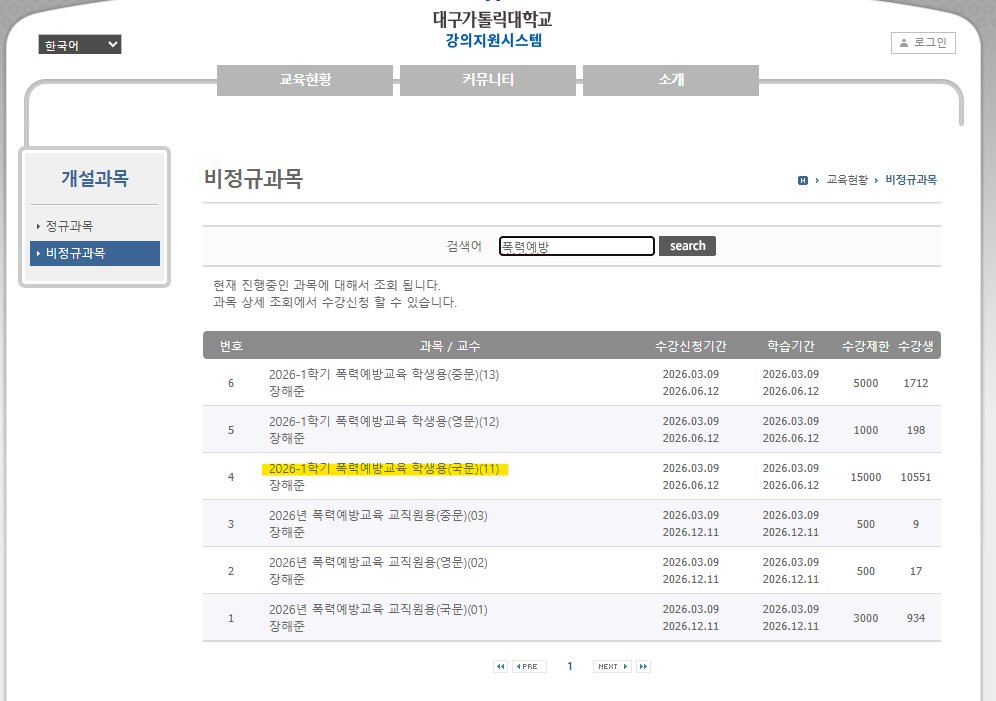
Task: Open 폭력예방교육 교직원용(국문)(01) course
Action: coord(378,610)
